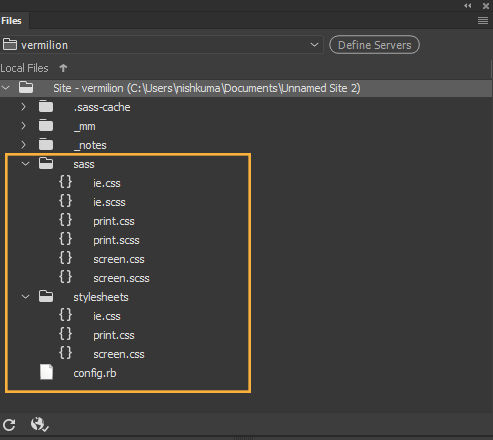This screenshot has height=440, width=493.
Task: Click braces icon of print.css under stylesheets
Action: click(65, 334)
